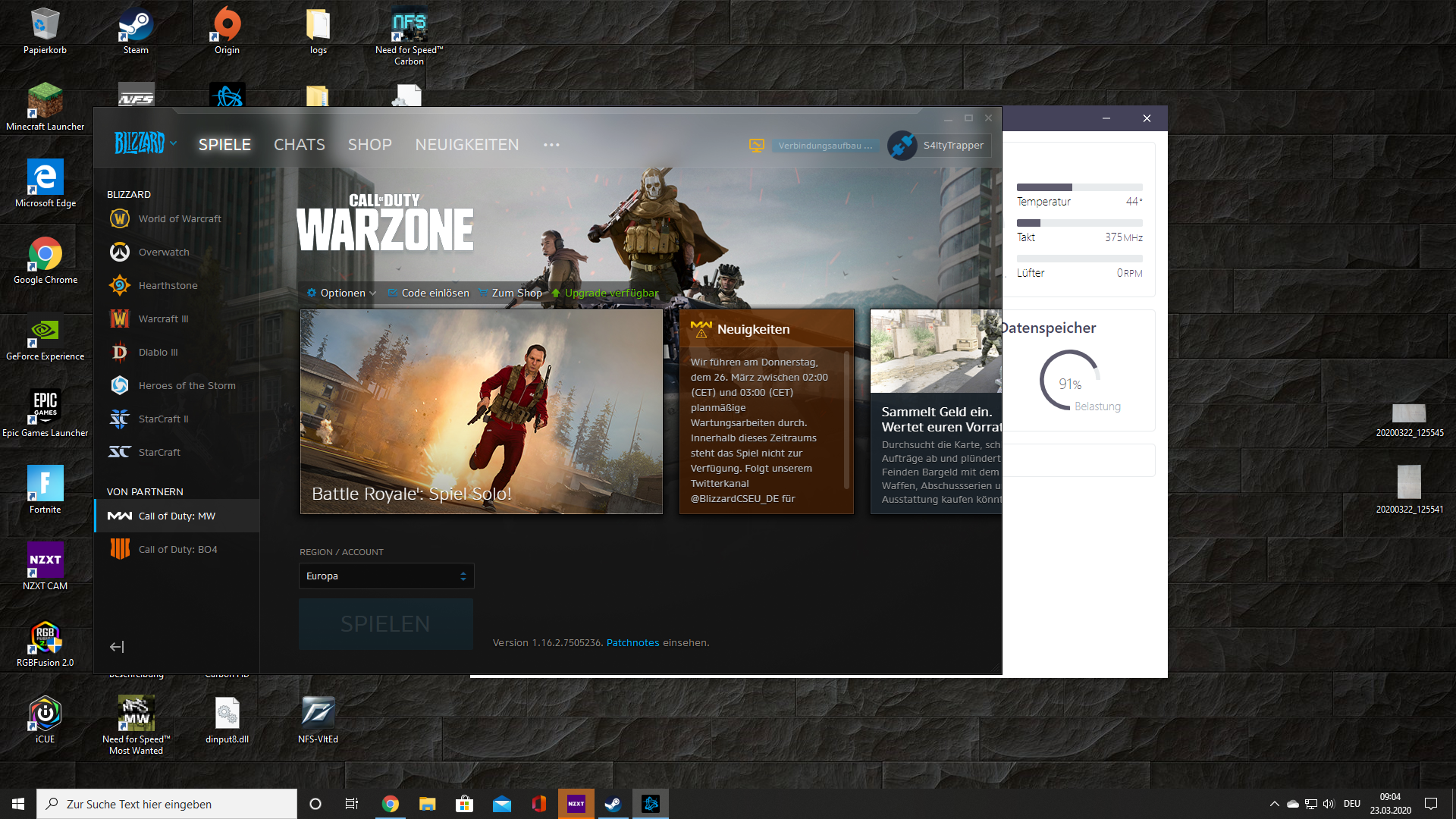1456x819 pixels.
Task: Open StarCraft II game page
Action: [163, 419]
